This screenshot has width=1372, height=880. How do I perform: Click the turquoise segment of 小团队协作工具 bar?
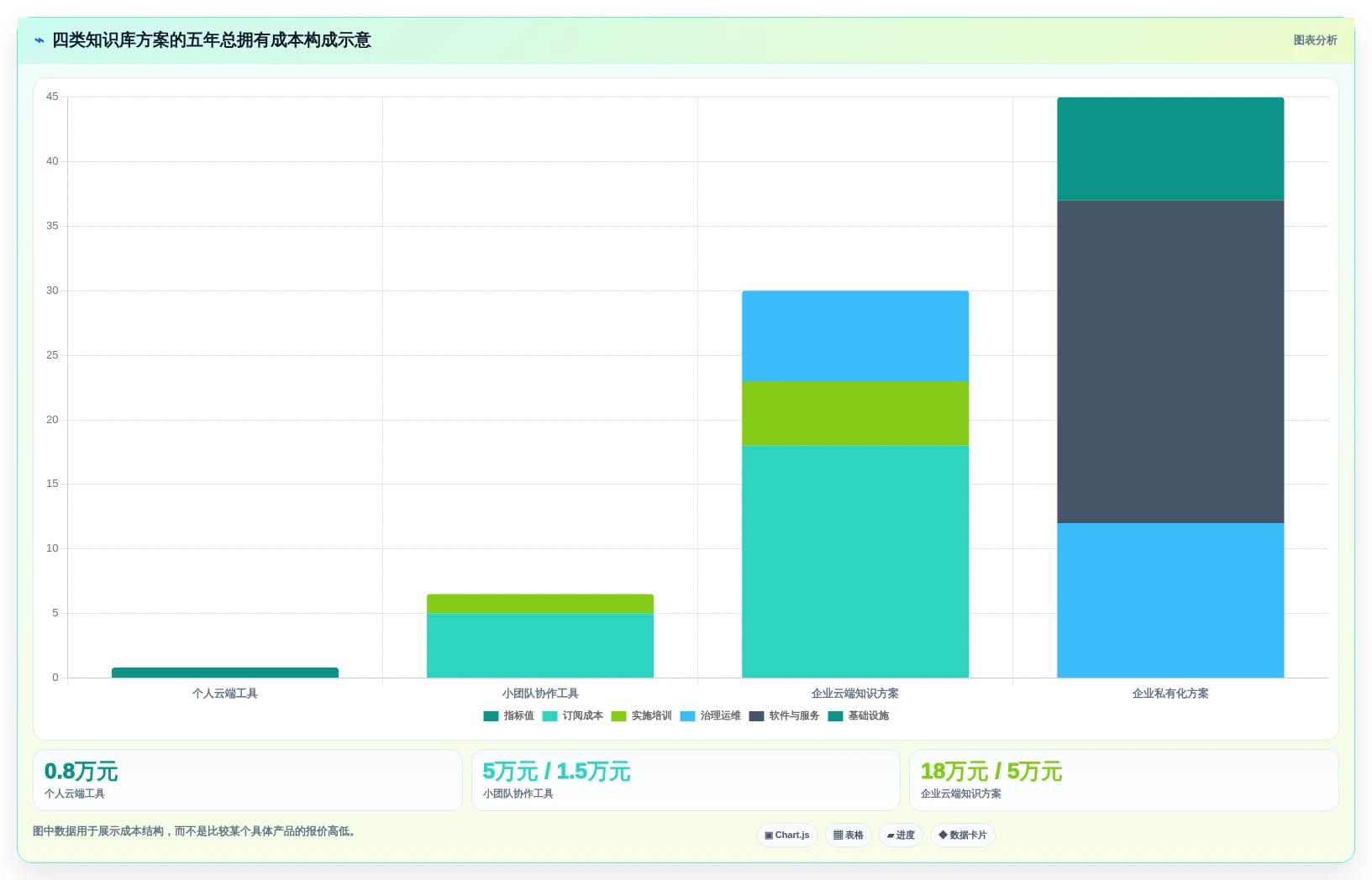[x=540, y=646]
